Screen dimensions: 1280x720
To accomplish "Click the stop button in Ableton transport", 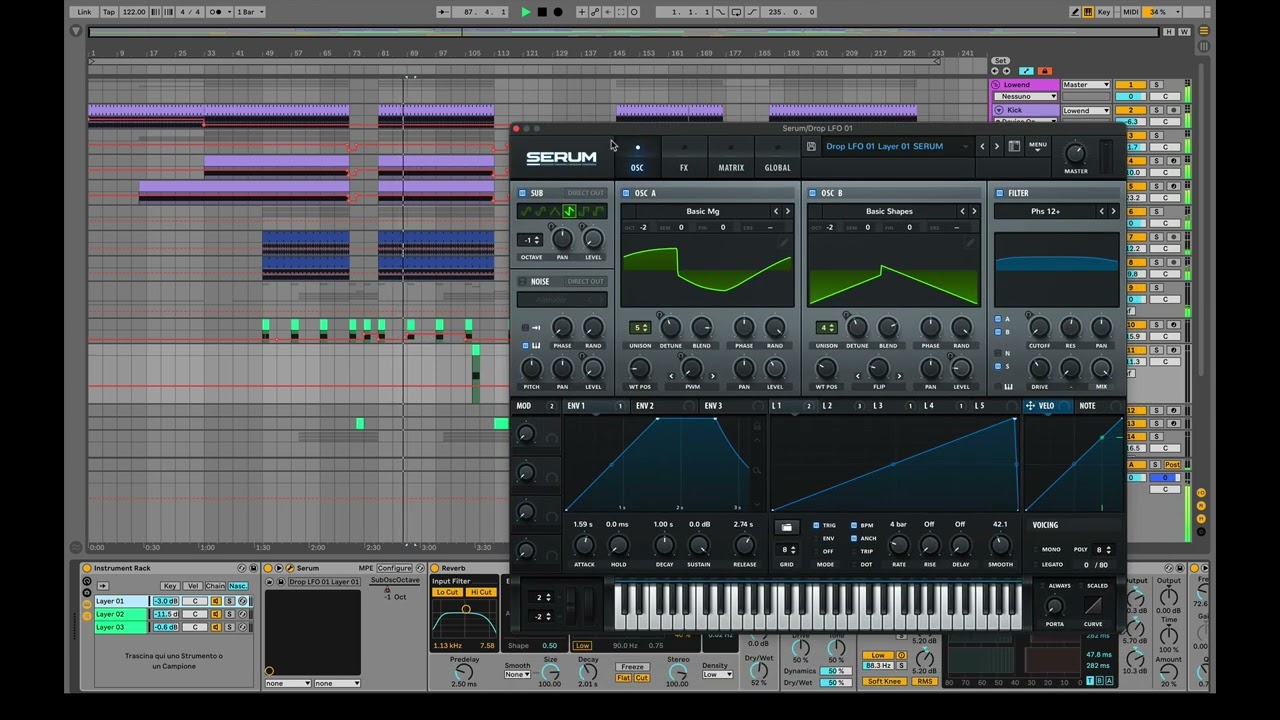I will coord(542,12).
